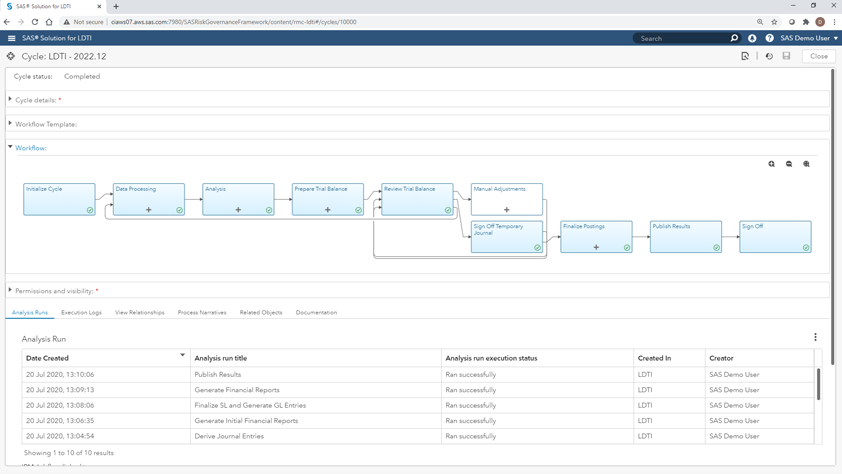
Task: Open the Process Narratives tab
Action: tap(202, 312)
